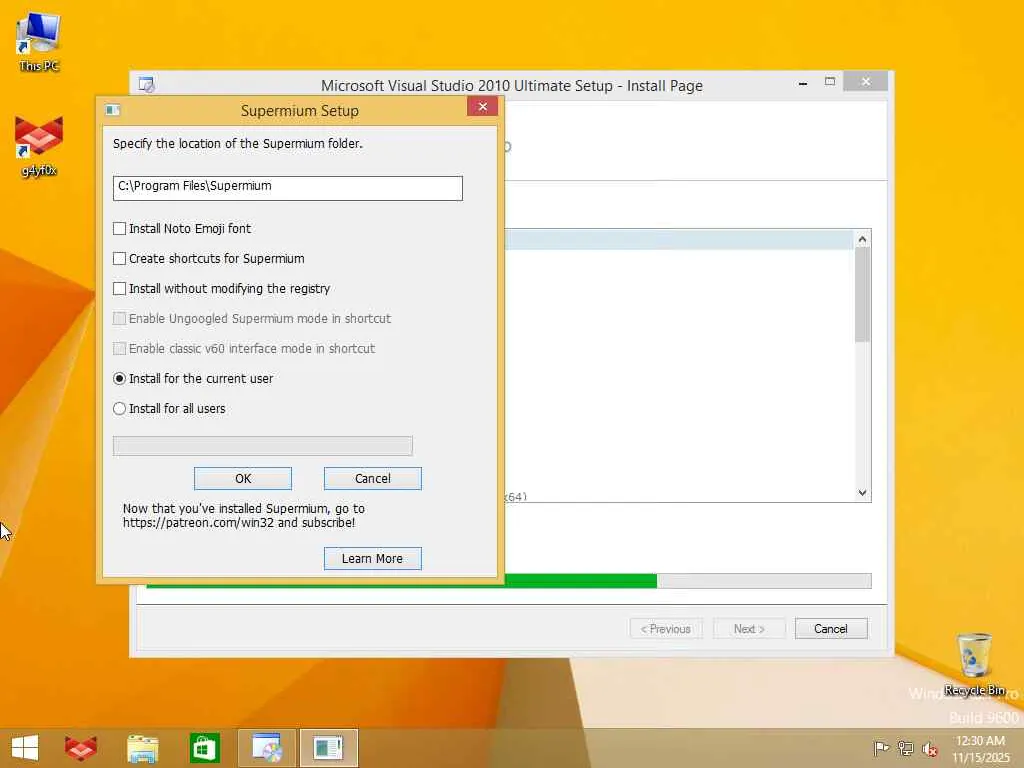Open This PC desktop shortcut
This screenshot has height=768, width=1024.
[39, 42]
